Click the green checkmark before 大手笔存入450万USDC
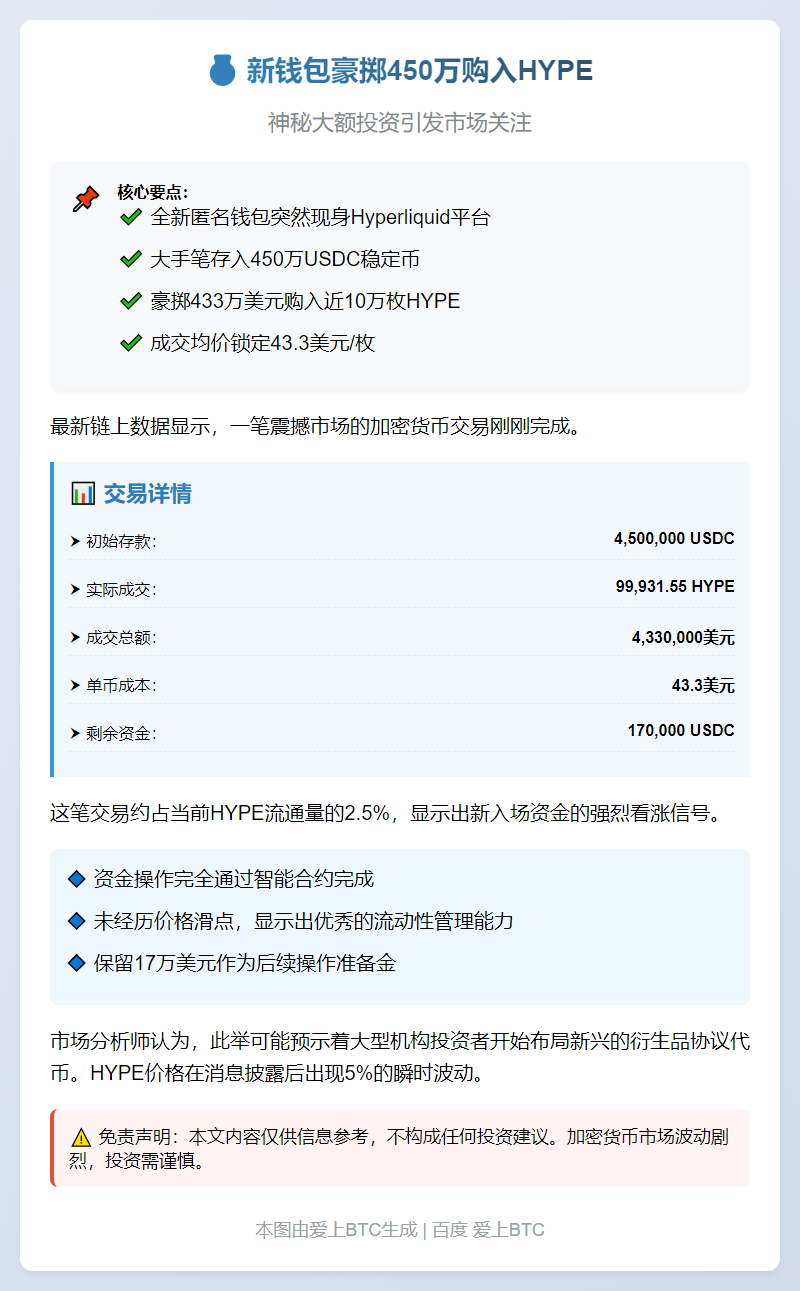Image resolution: width=800 pixels, height=1291 pixels. tap(130, 259)
